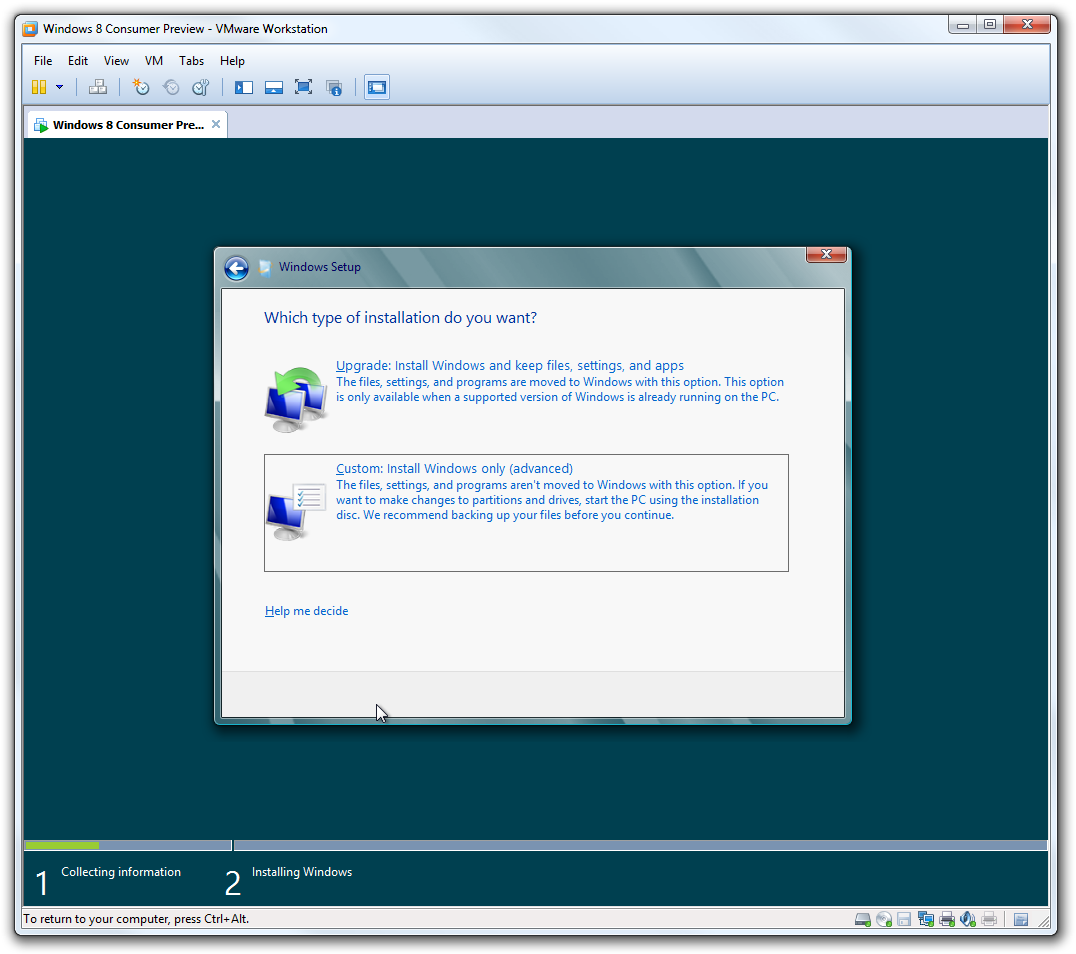
Task: Close the VMware Workstation window
Action: [x=1027, y=25]
